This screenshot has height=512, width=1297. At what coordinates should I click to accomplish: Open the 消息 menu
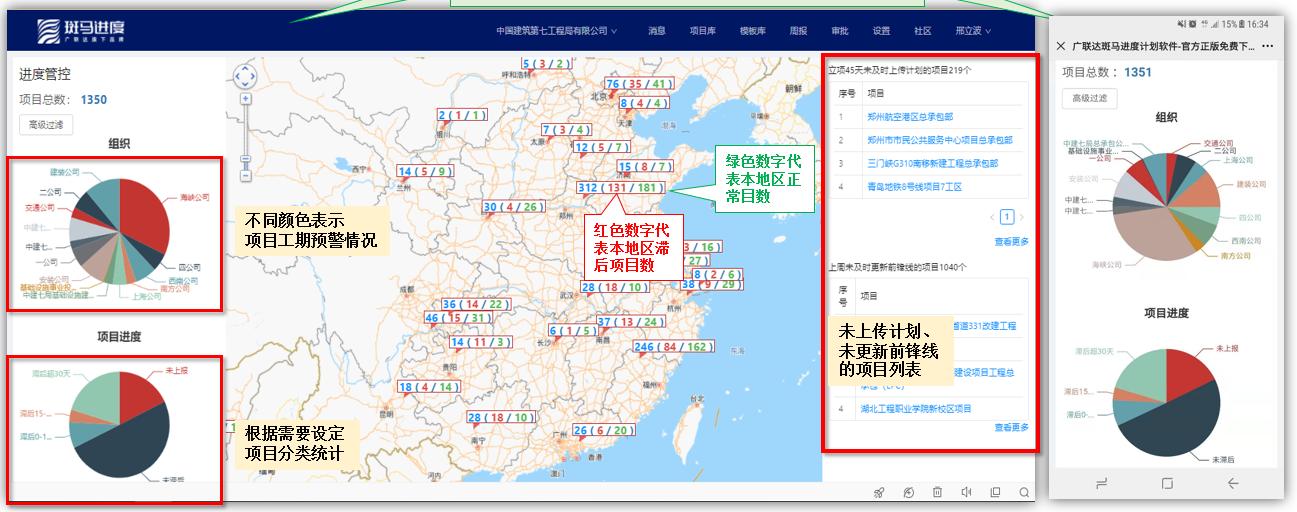coord(657,31)
